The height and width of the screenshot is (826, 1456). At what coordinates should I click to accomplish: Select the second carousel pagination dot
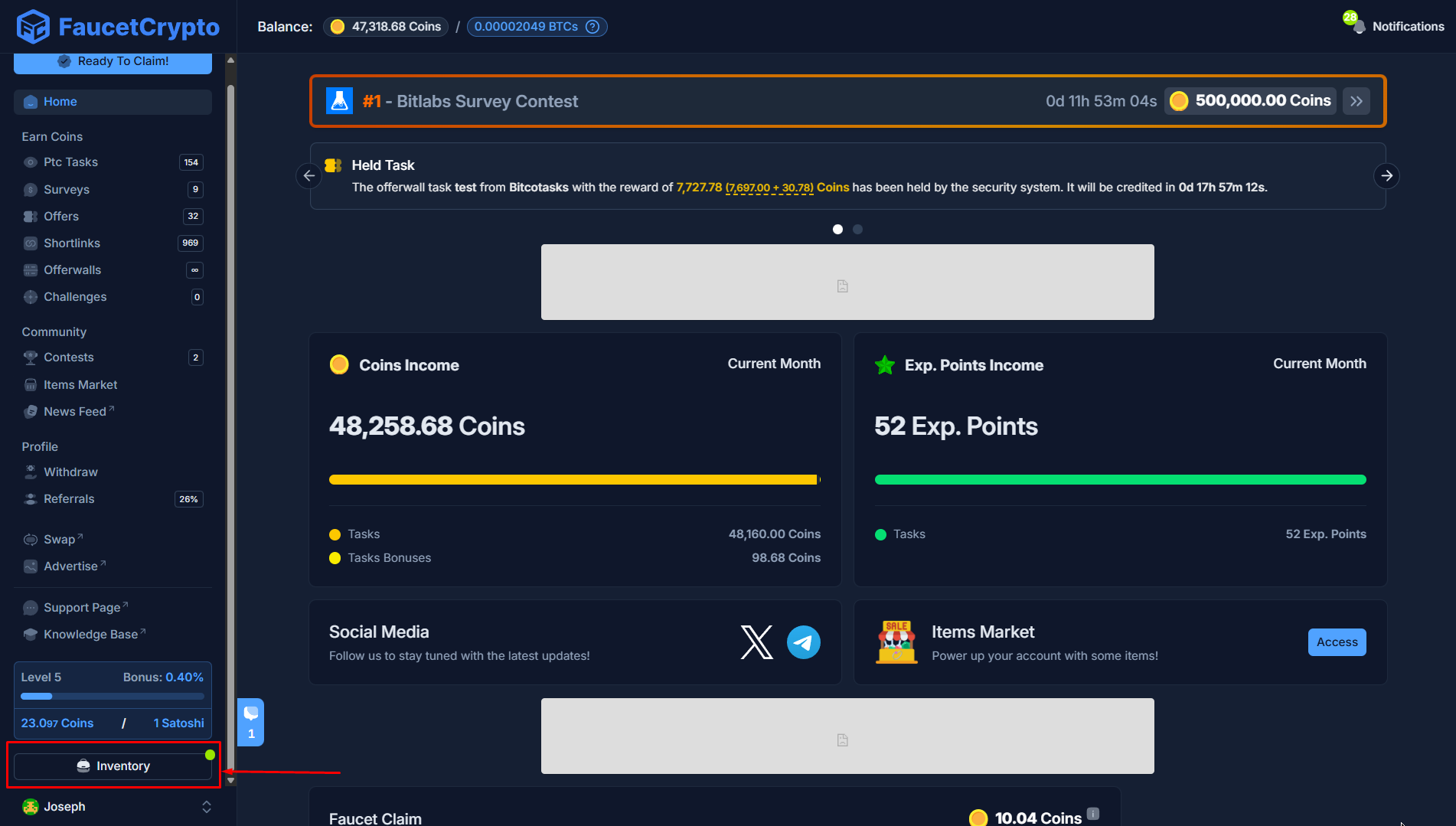(x=857, y=229)
